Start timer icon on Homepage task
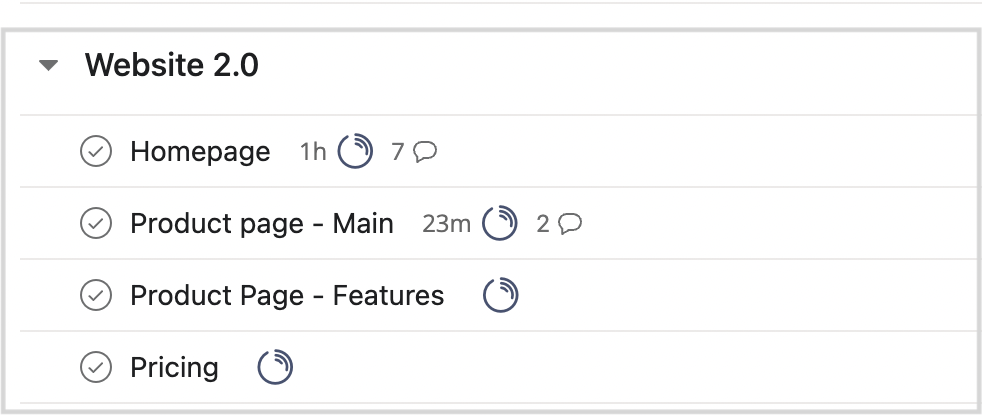Viewport: 982px width, 416px height. click(355, 151)
